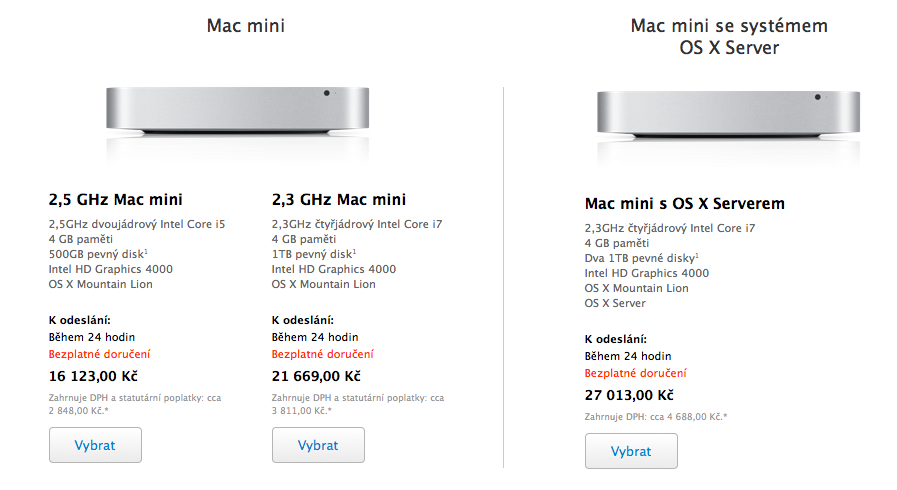Click red Bezplatné doručení under the 16 123,00 Kč model

100,354
